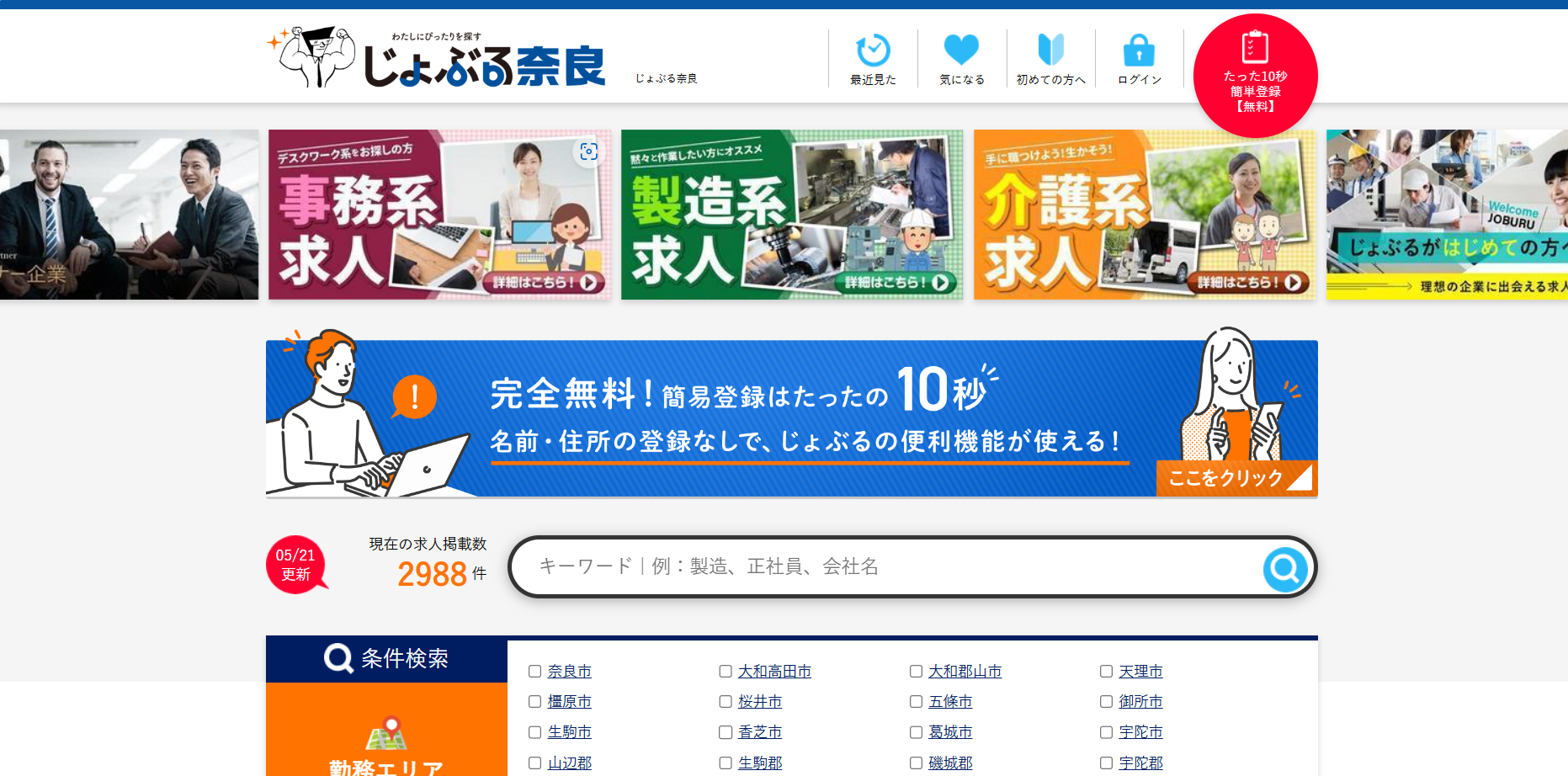Click the Joburu Nara logo
1568x776 pixels.
click(x=438, y=57)
